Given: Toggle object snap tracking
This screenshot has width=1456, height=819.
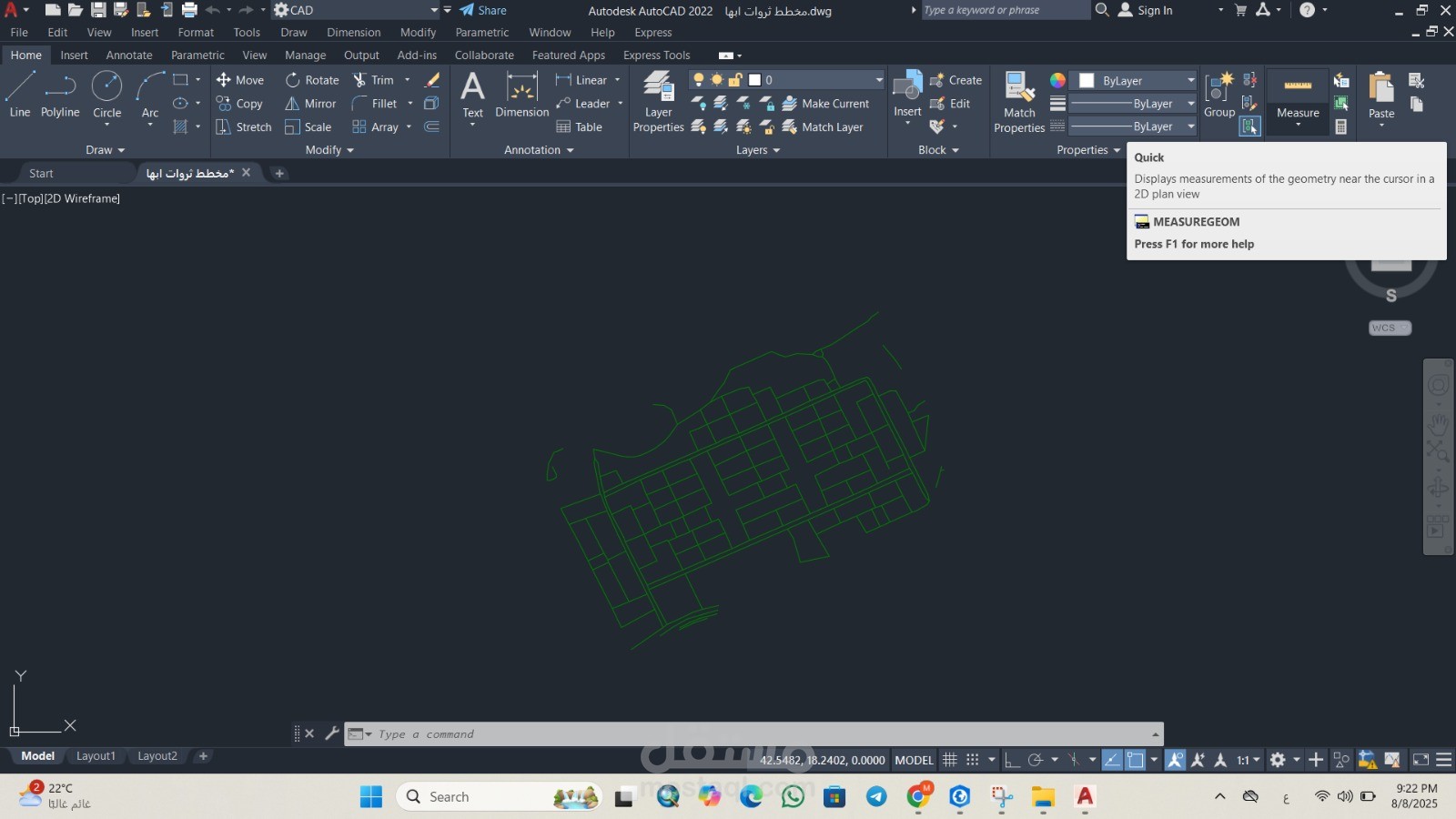Looking at the screenshot, I should pos(1112,760).
